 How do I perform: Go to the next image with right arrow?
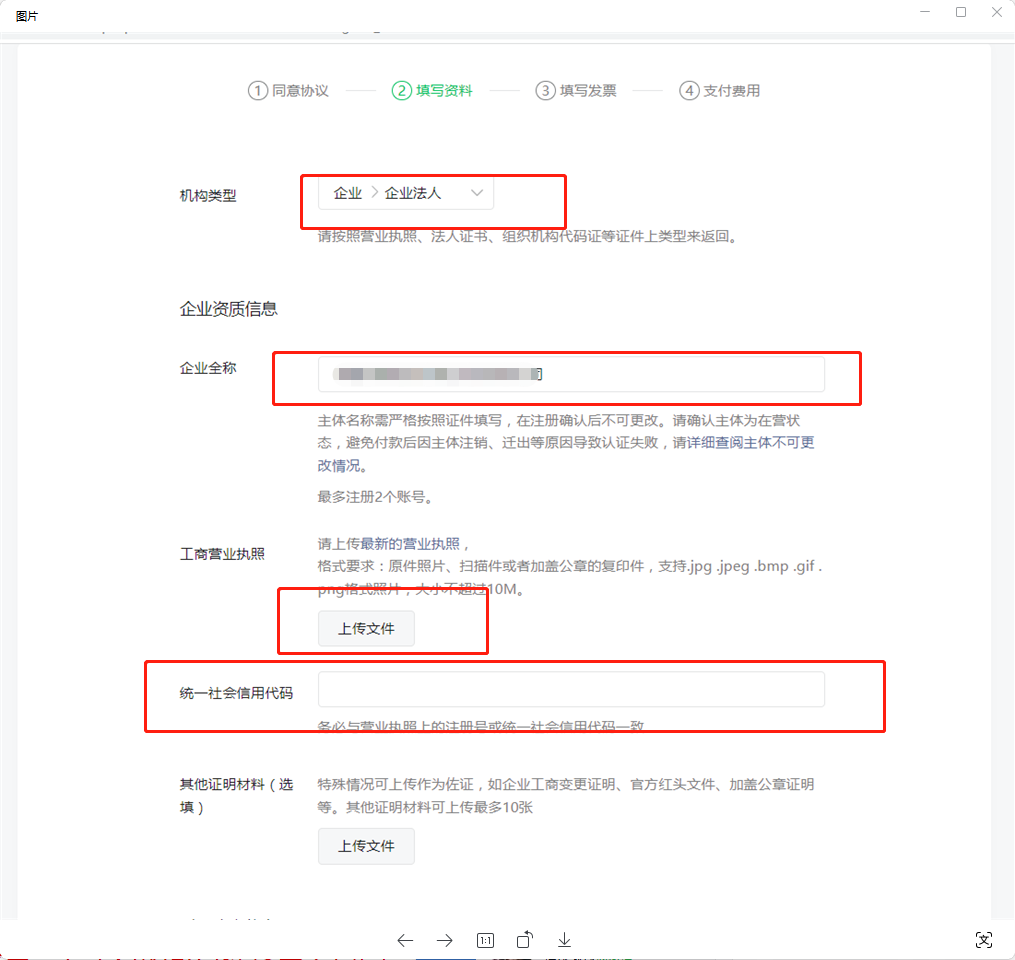445,940
